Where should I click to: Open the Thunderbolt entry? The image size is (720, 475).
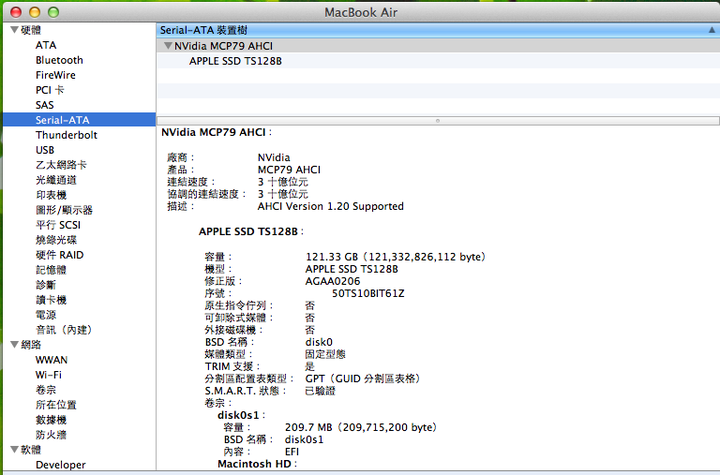click(67, 135)
